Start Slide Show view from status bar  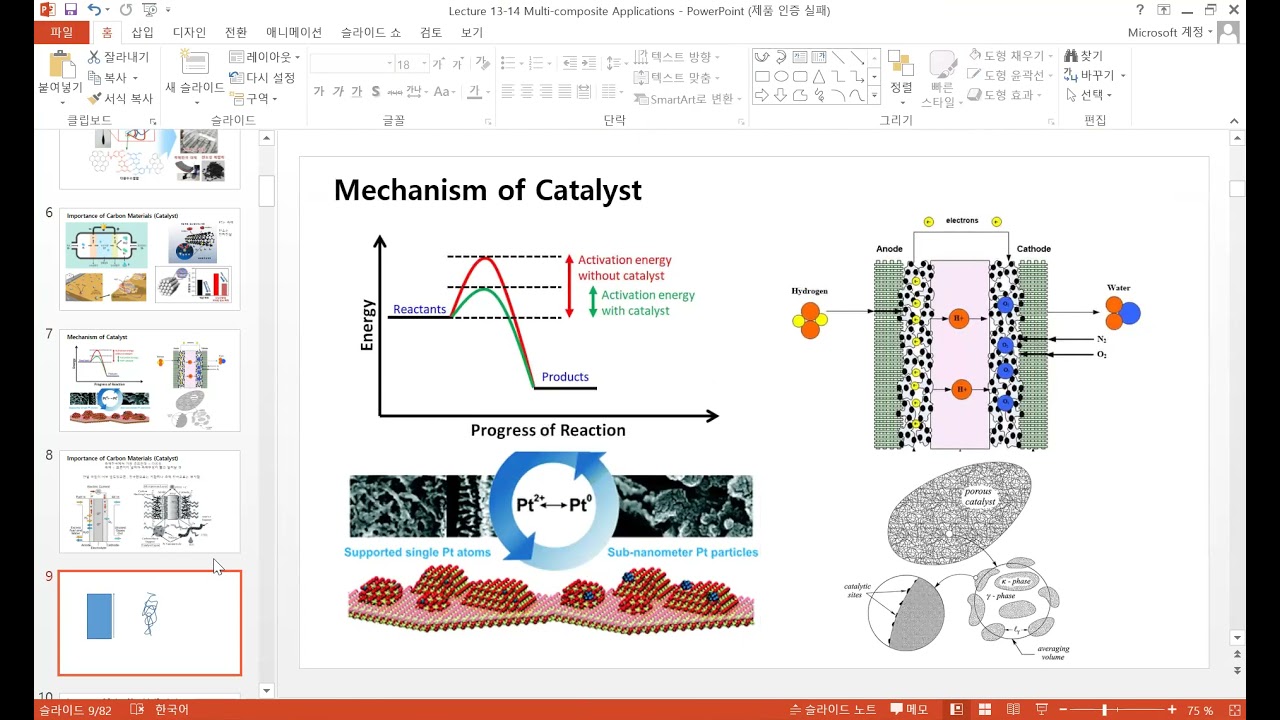[x=1041, y=710]
